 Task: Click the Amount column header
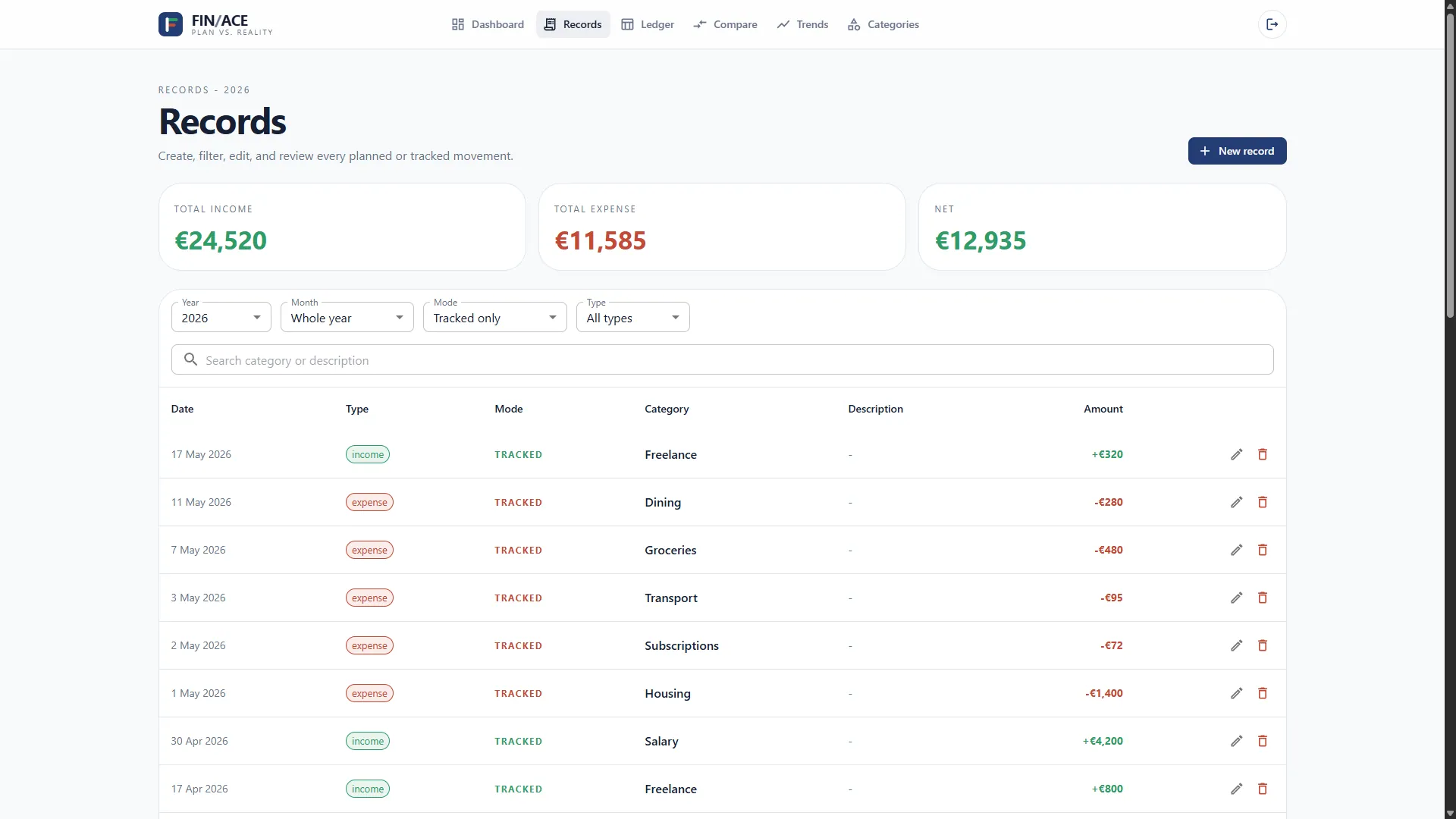point(1103,409)
